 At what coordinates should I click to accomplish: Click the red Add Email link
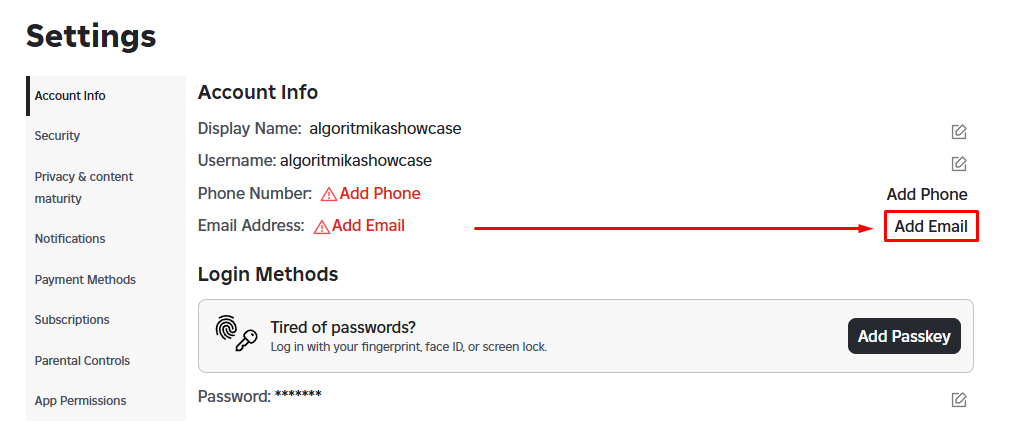368,226
